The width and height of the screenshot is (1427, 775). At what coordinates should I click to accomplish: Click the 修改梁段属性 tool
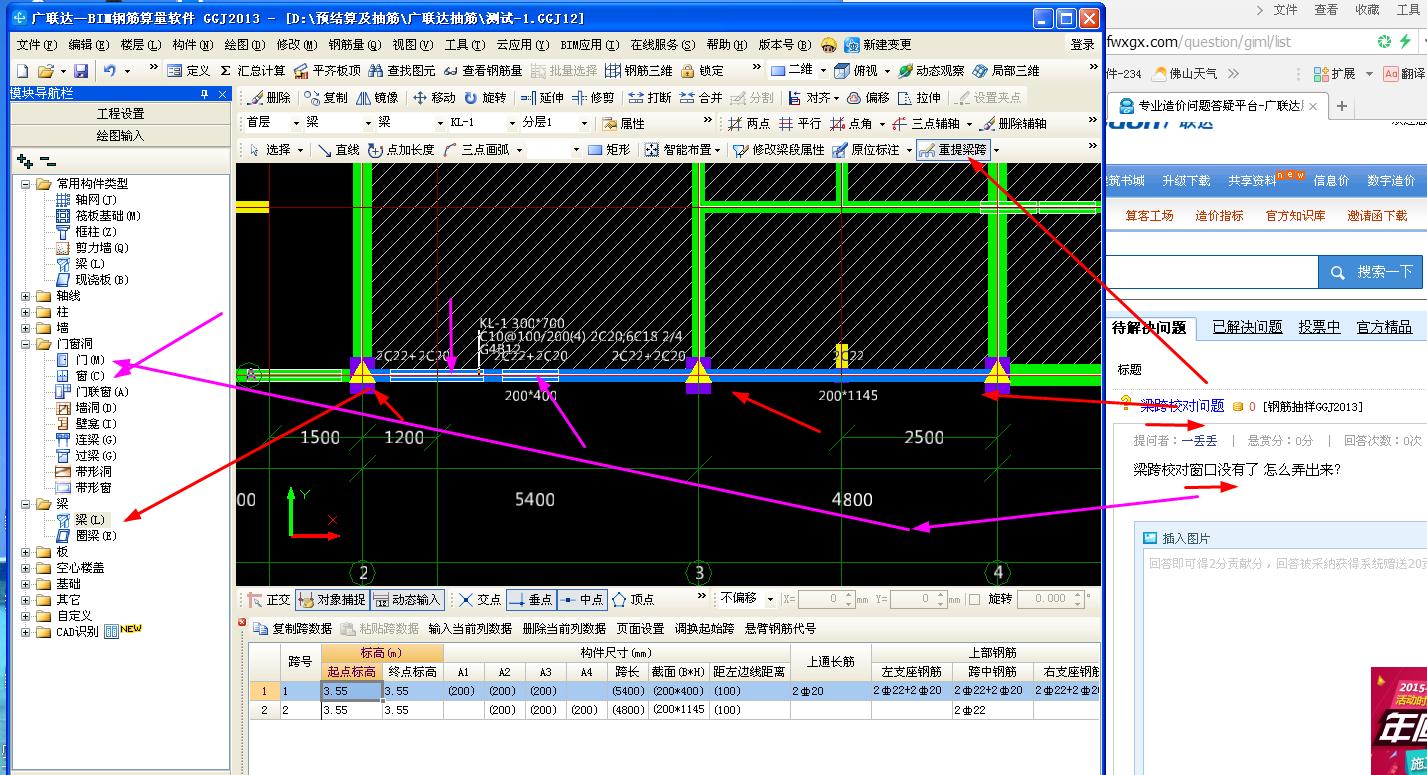click(x=779, y=149)
